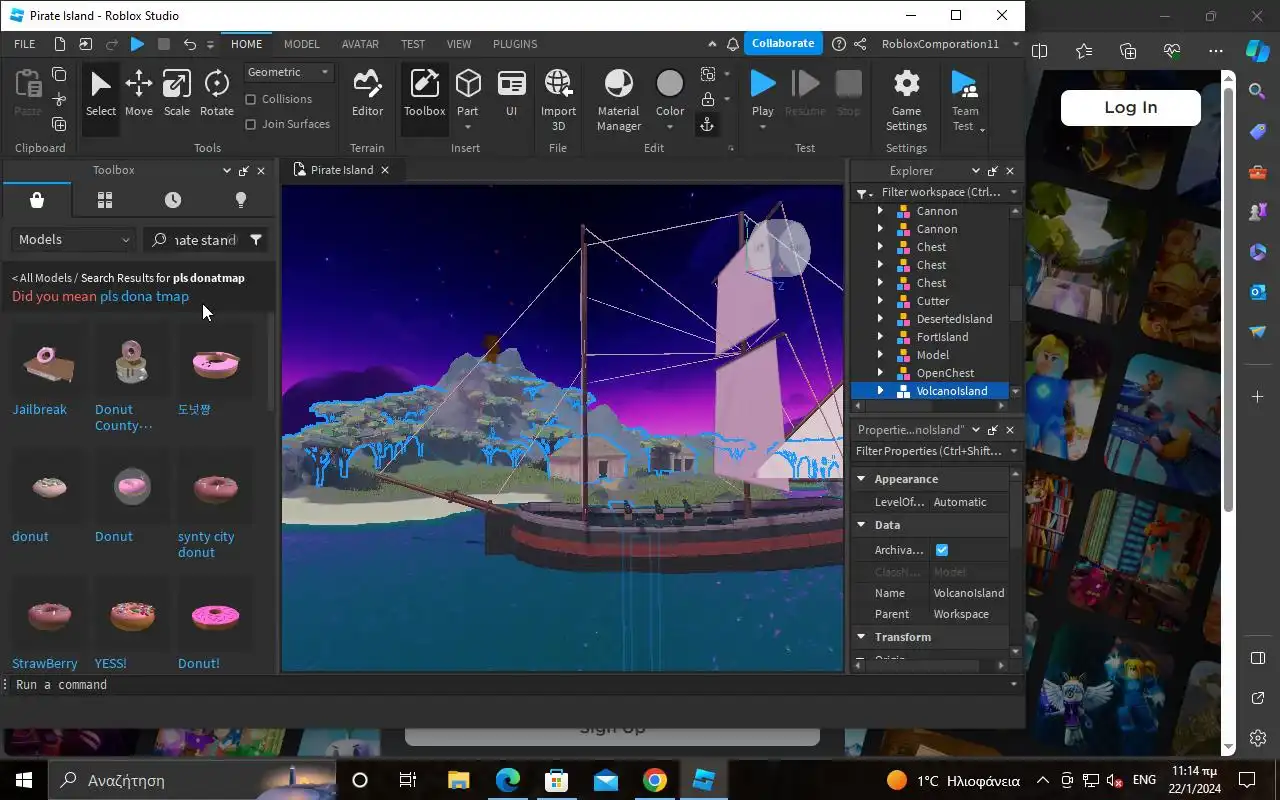Toggle the Anchor tool
The height and width of the screenshot is (800, 1280).
[706, 124]
